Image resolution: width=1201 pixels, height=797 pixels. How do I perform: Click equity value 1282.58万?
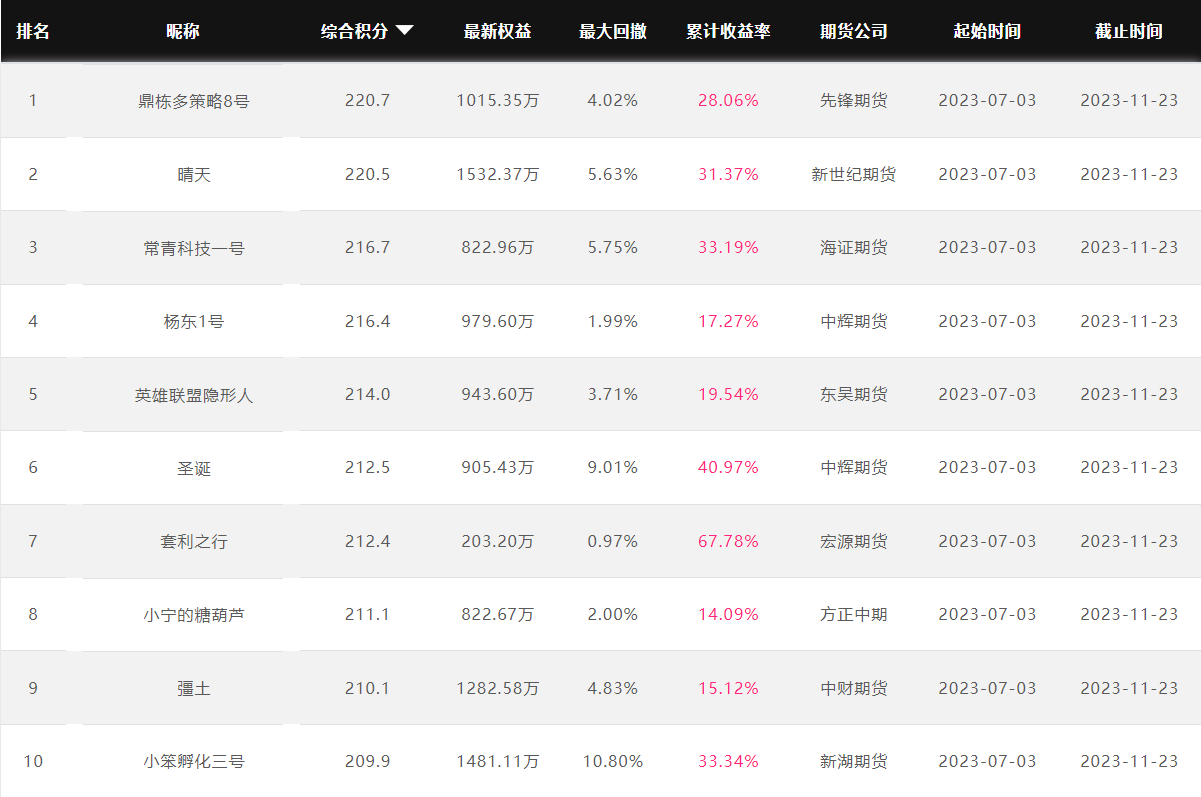coord(498,688)
